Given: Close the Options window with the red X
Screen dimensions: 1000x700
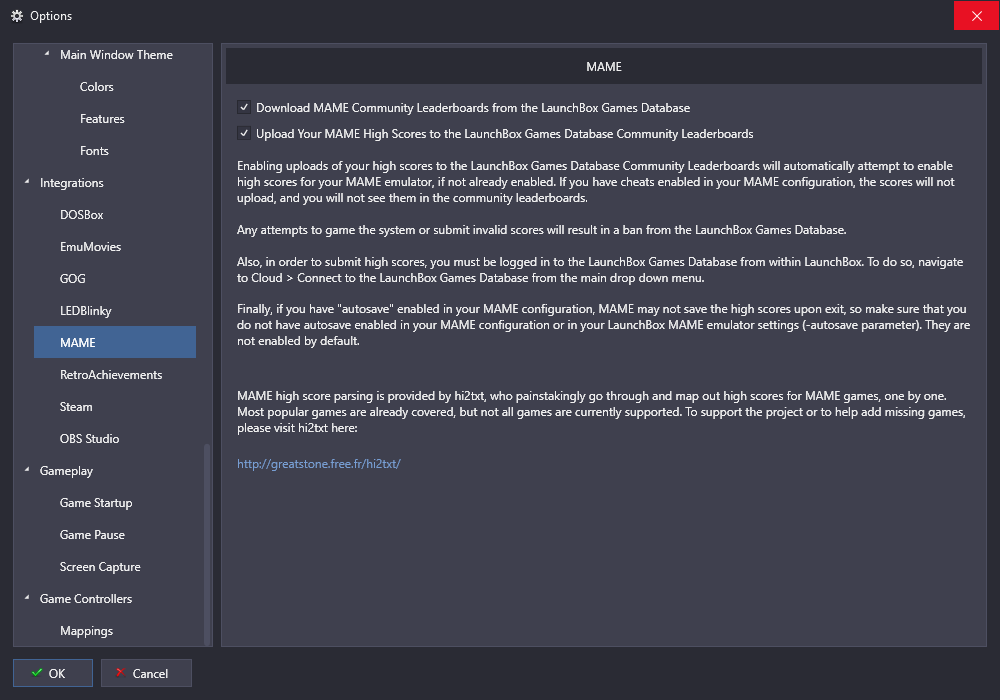Looking at the screenshot, I should [x=976, y=16].
